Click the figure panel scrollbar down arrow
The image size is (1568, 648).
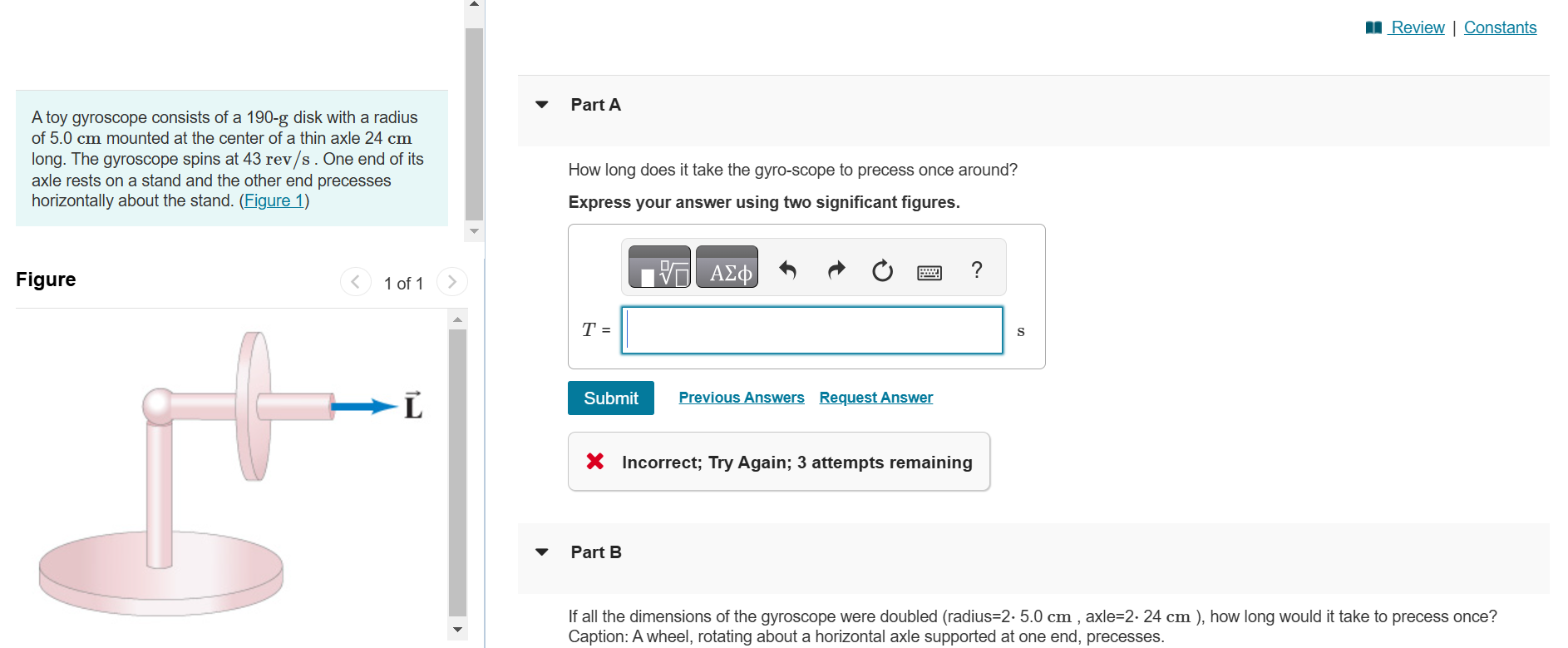[457, 629]
